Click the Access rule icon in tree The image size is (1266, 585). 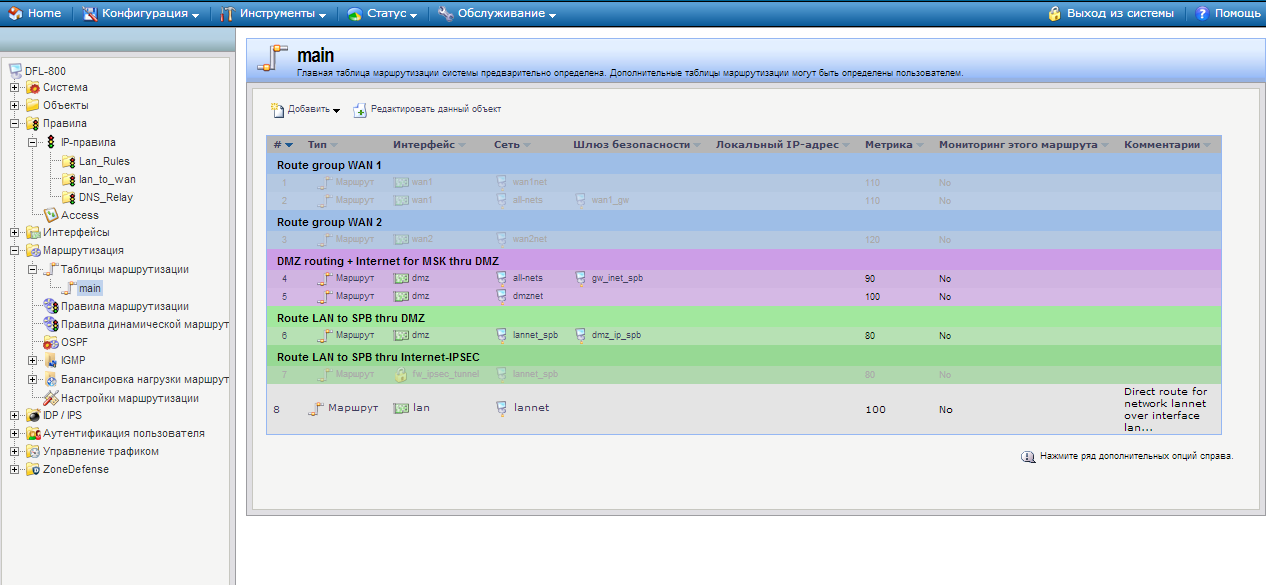tap(51, 215)
